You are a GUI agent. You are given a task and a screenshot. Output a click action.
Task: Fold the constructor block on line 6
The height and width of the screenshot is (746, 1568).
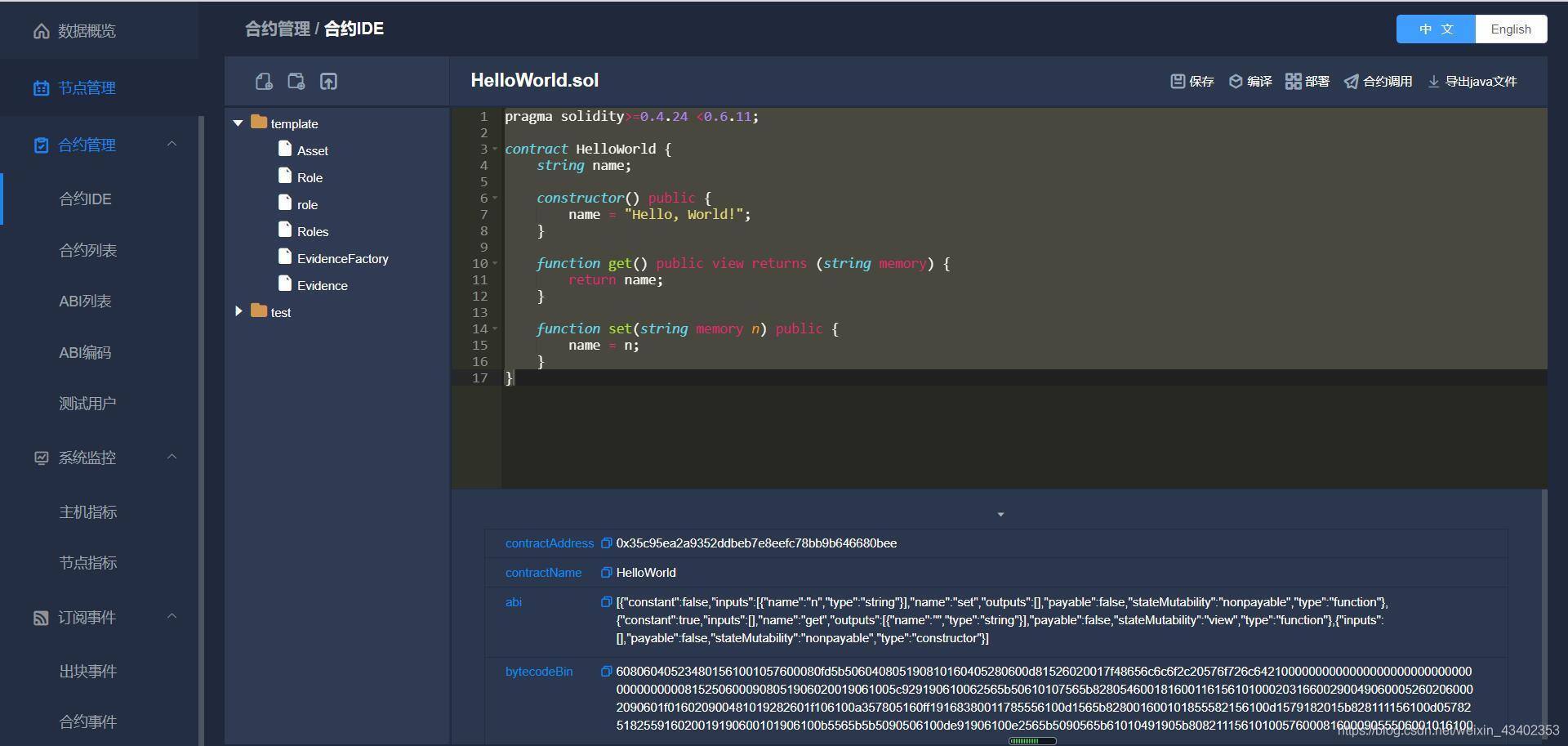(x=494, y=199)
